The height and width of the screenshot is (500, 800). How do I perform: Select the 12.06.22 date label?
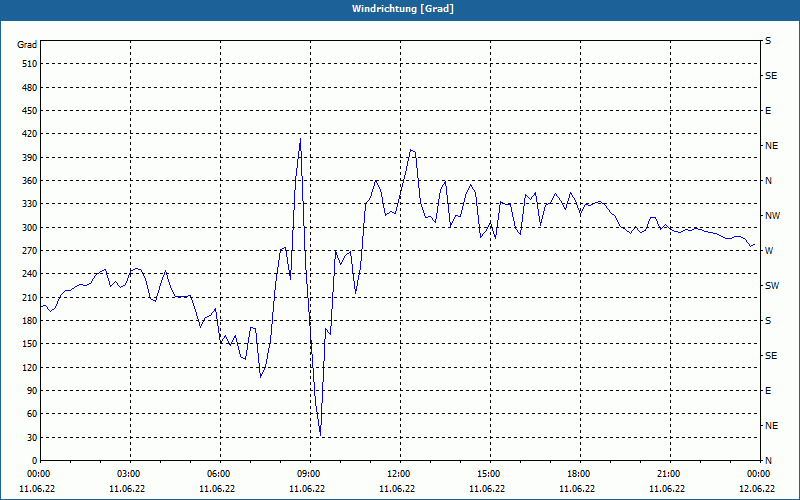click(x=757, y=488)
